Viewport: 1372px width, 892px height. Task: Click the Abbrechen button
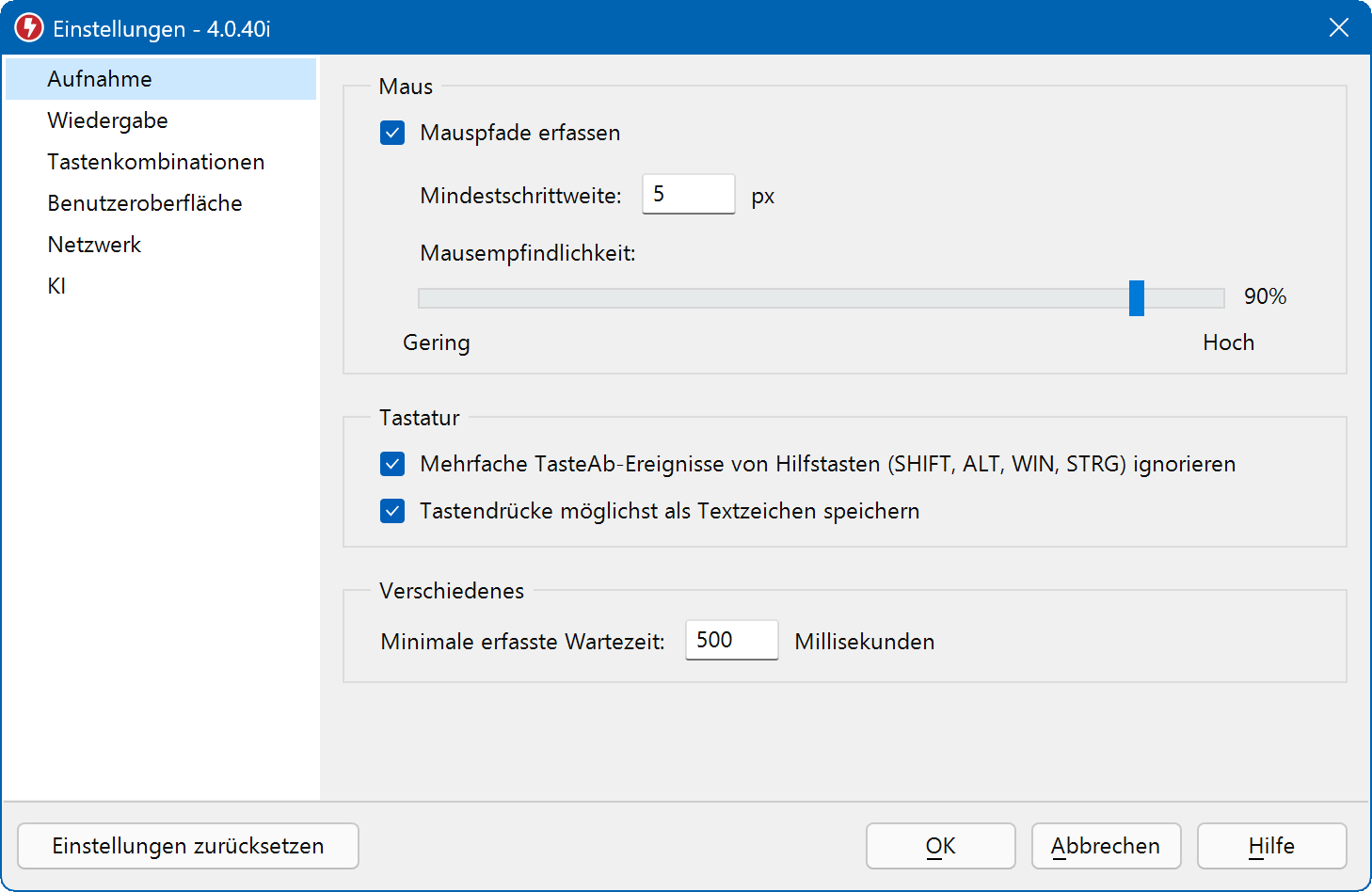[x=1106, y=846]
